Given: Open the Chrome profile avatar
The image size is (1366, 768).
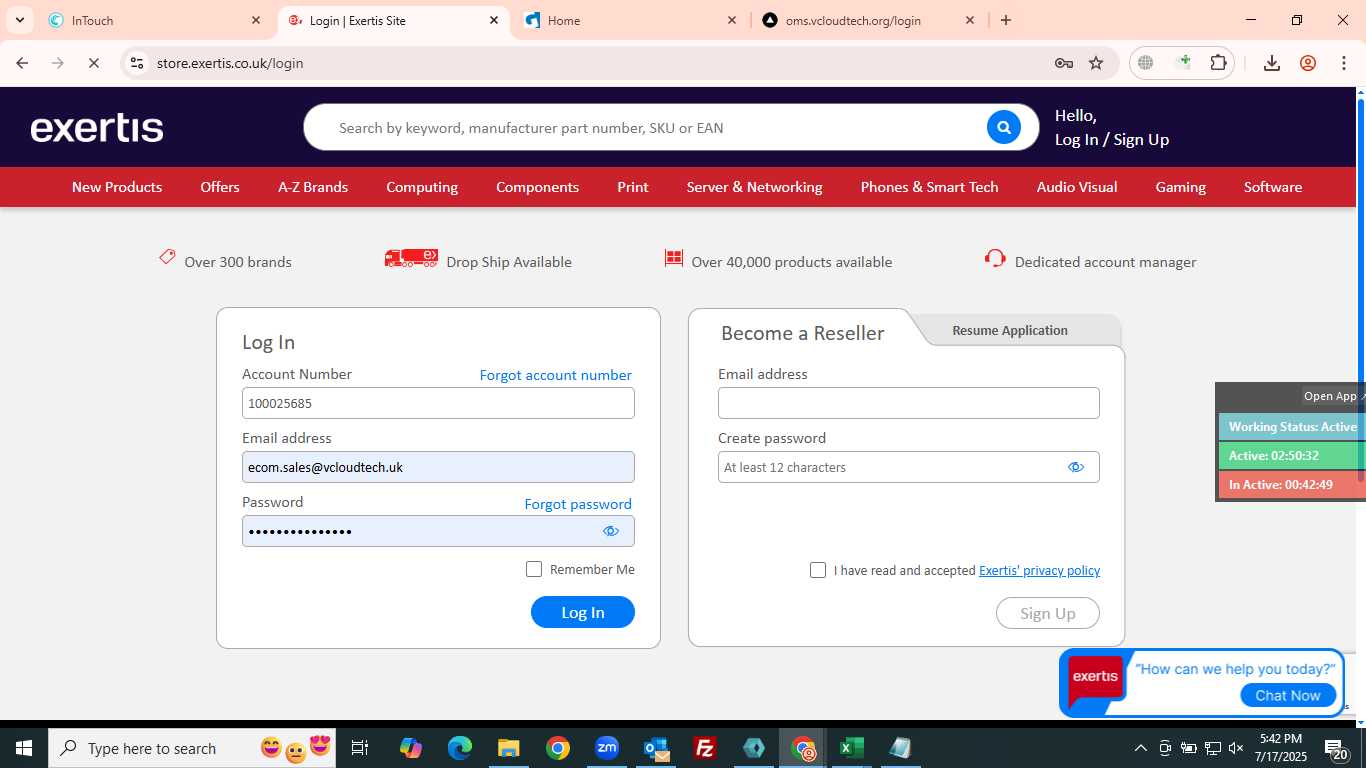Looking at the screenshot, I should [x=1308, y=63].
